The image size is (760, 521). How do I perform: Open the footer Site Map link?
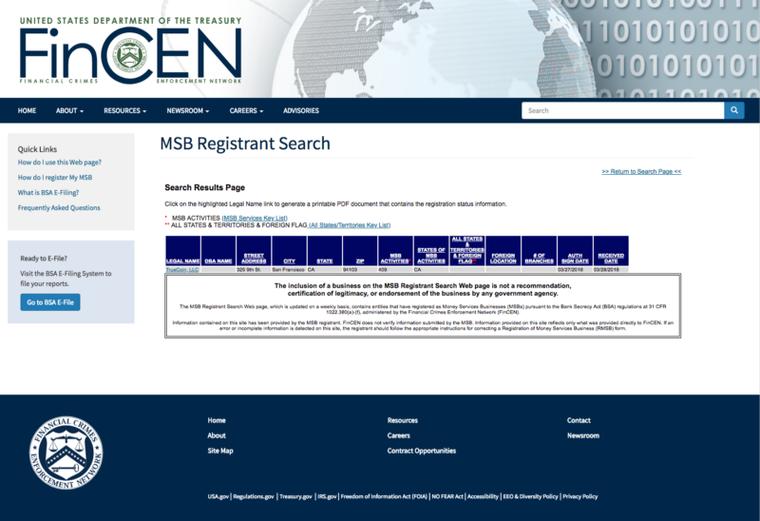click(221, 450)
